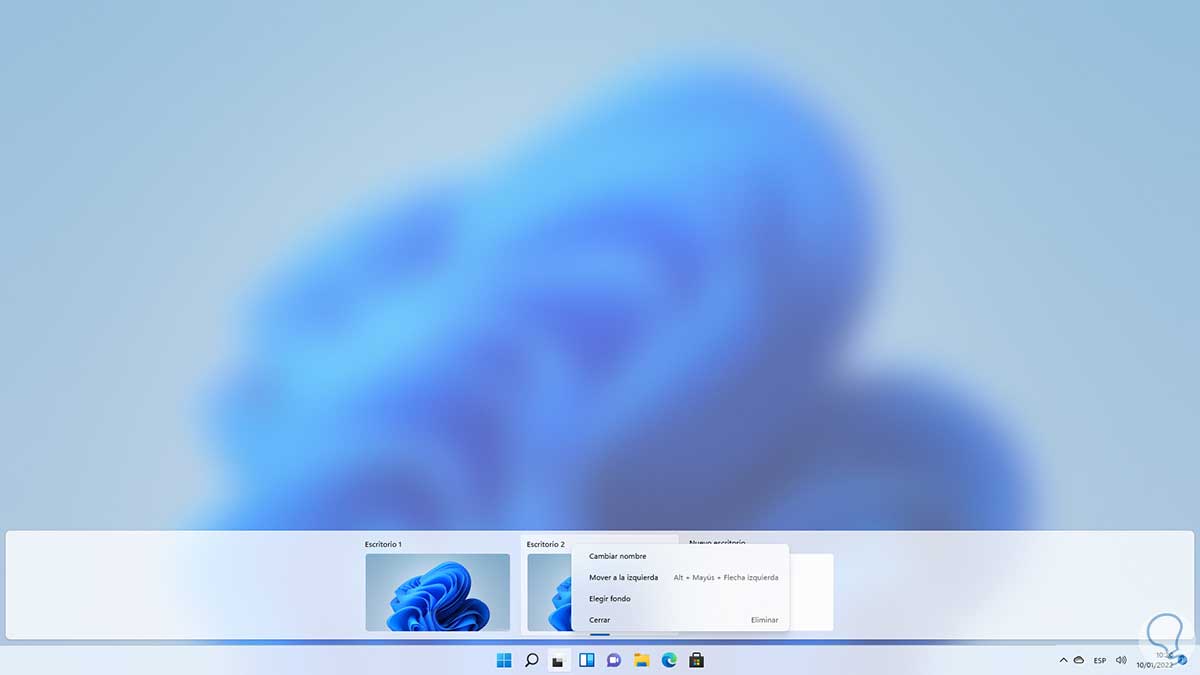This screenshot has width=1200, height=675.
Task: Select the Escritorio 2 desktop thumbnail
Action: pyautogui.click(x=549, y=592)
